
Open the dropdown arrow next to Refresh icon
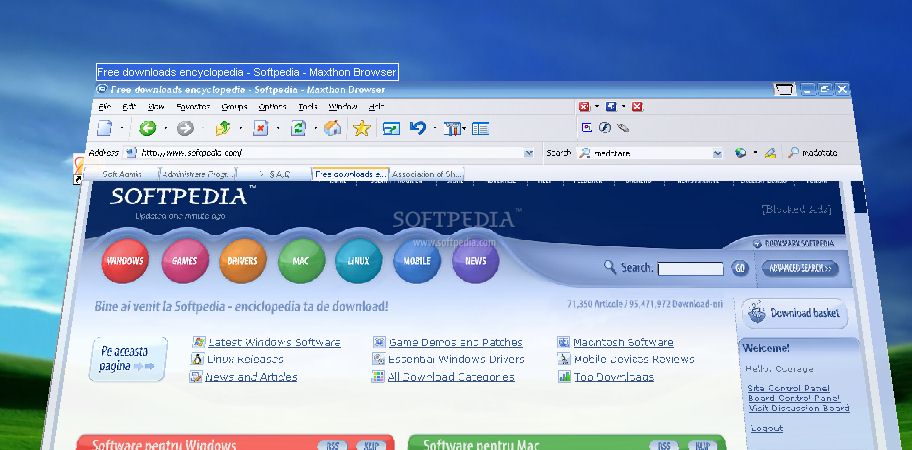click(315, 128)
